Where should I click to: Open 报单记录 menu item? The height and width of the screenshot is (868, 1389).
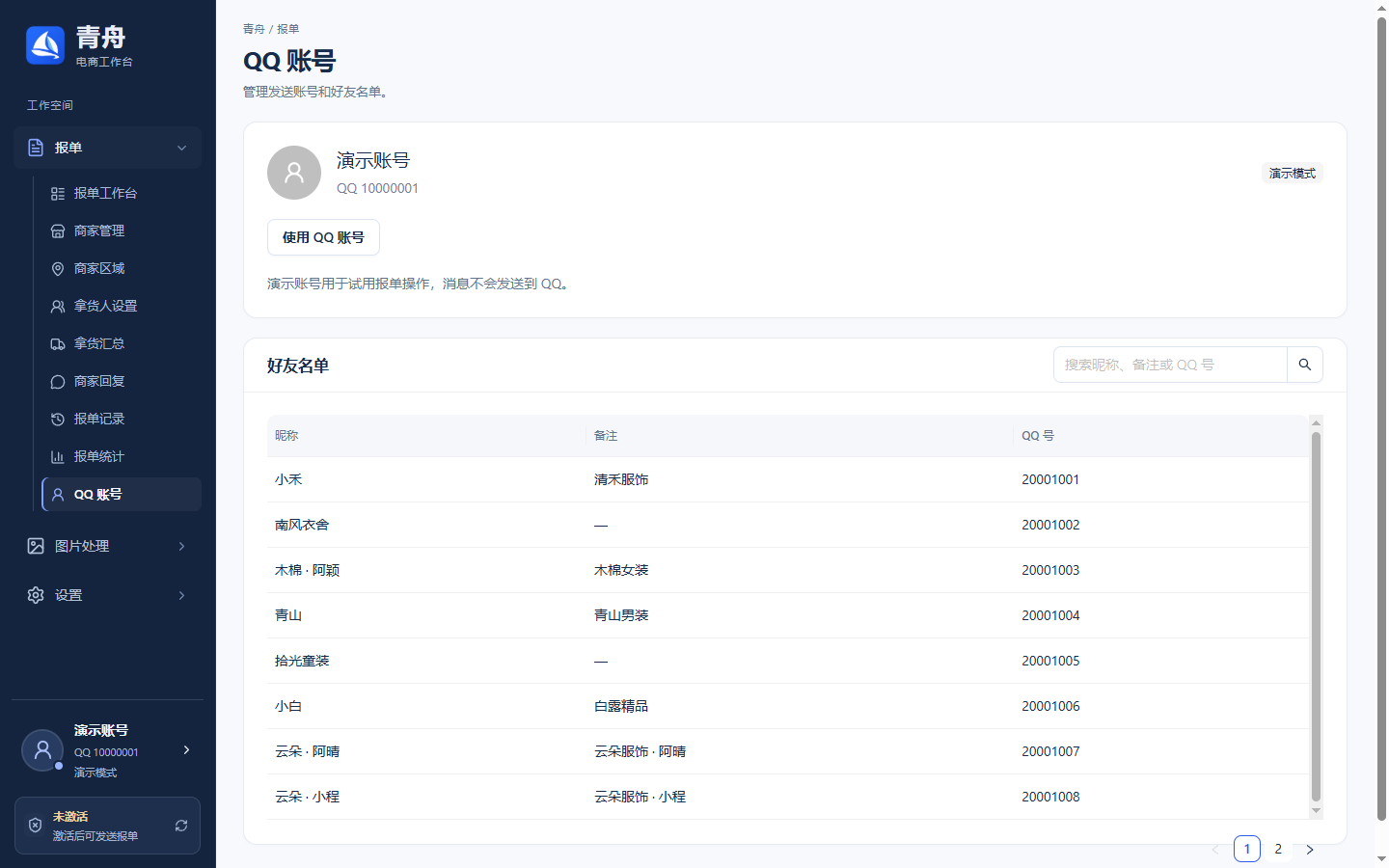point(122,419)
